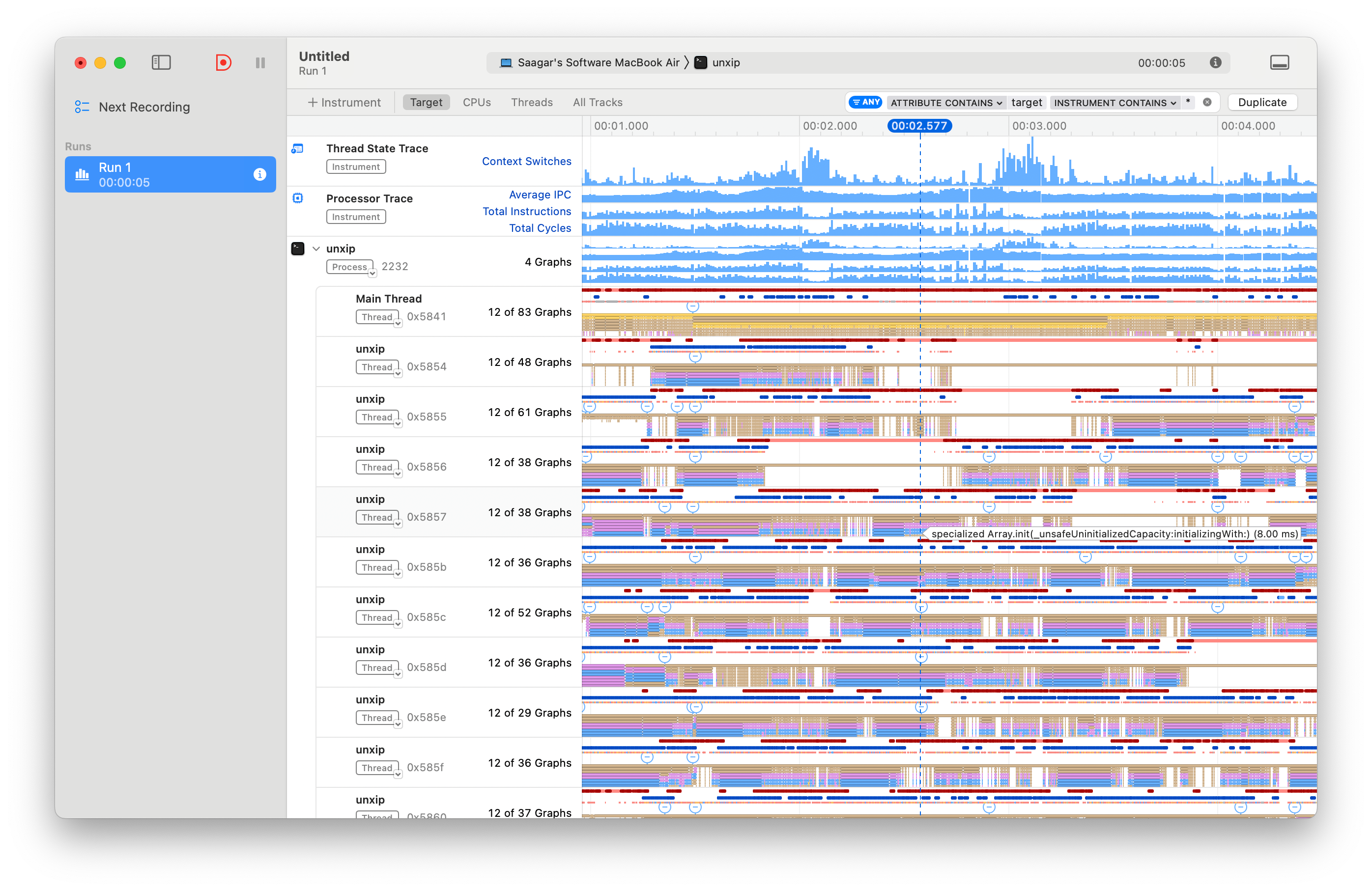Switch to the CPUs tab
The width and height of the screenshot is (1372, 891).
tap(477, 102)
